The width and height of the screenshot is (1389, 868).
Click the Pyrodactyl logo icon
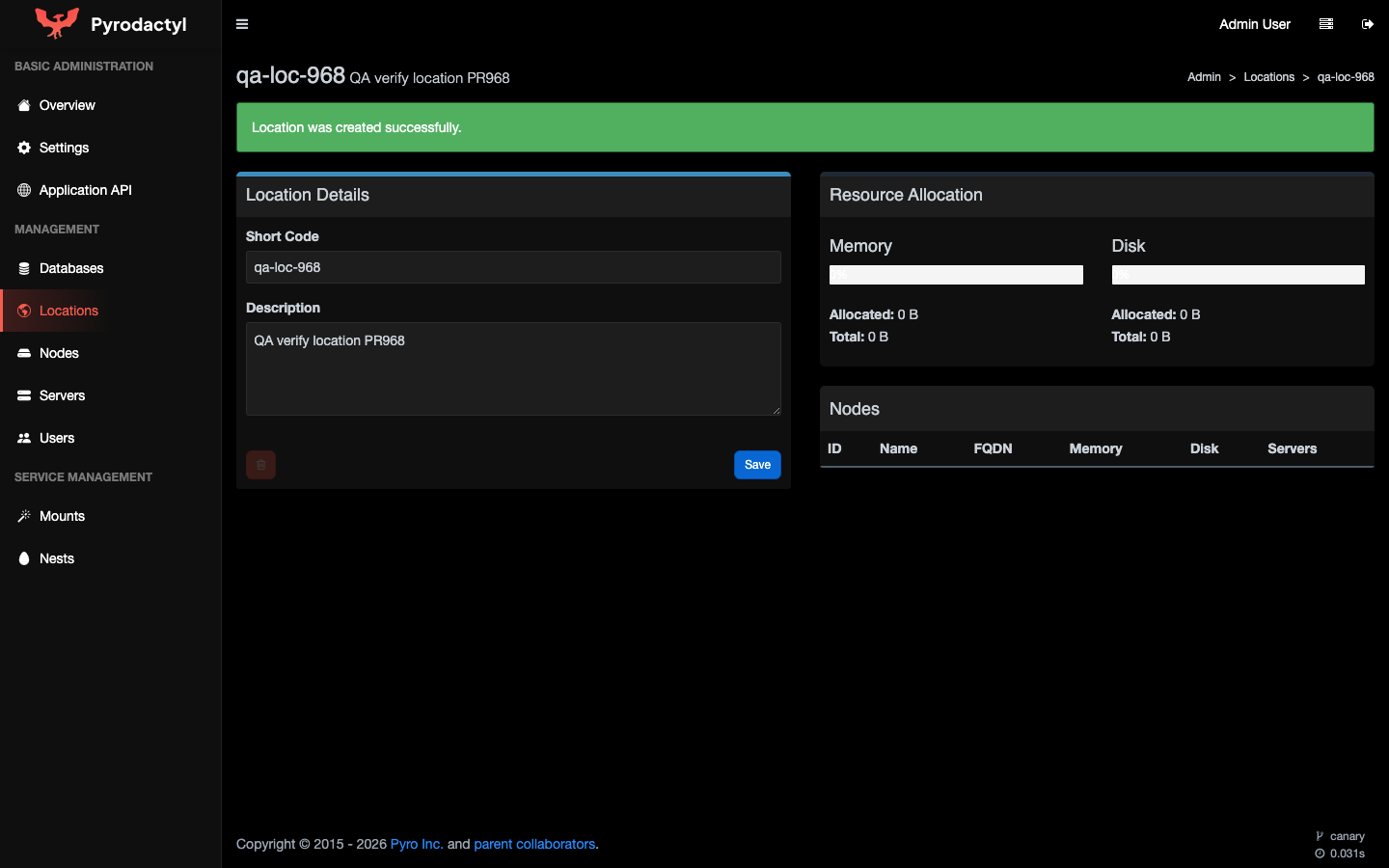pyautogui.click(x=57, y=23)
